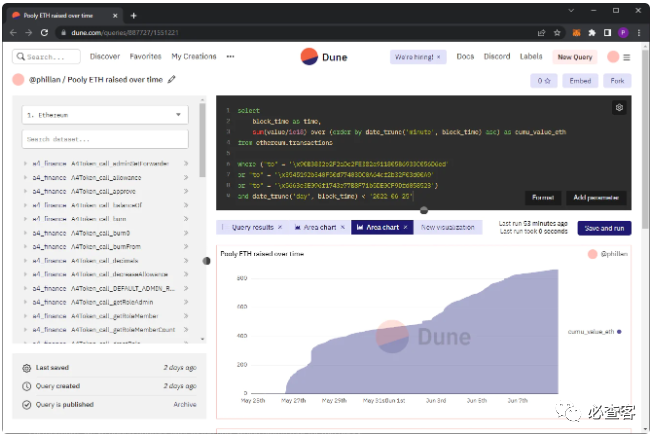The height and width of the screenshot is (440, 656).
Task: Expand A4Token_call_approve table
Action: point(25,192)
